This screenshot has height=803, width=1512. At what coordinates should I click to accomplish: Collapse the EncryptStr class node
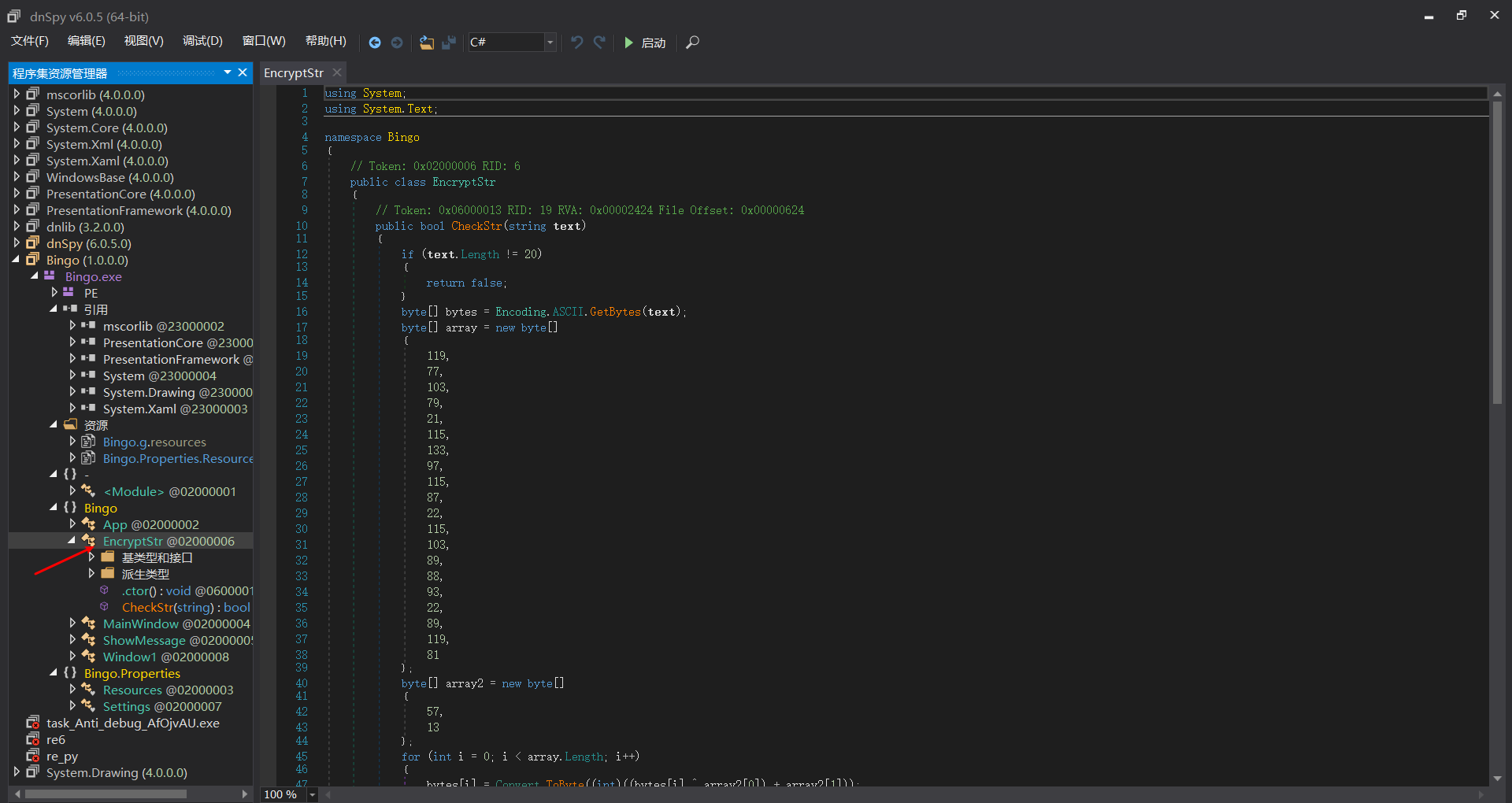pyautogui.click(x=72, y=540)
